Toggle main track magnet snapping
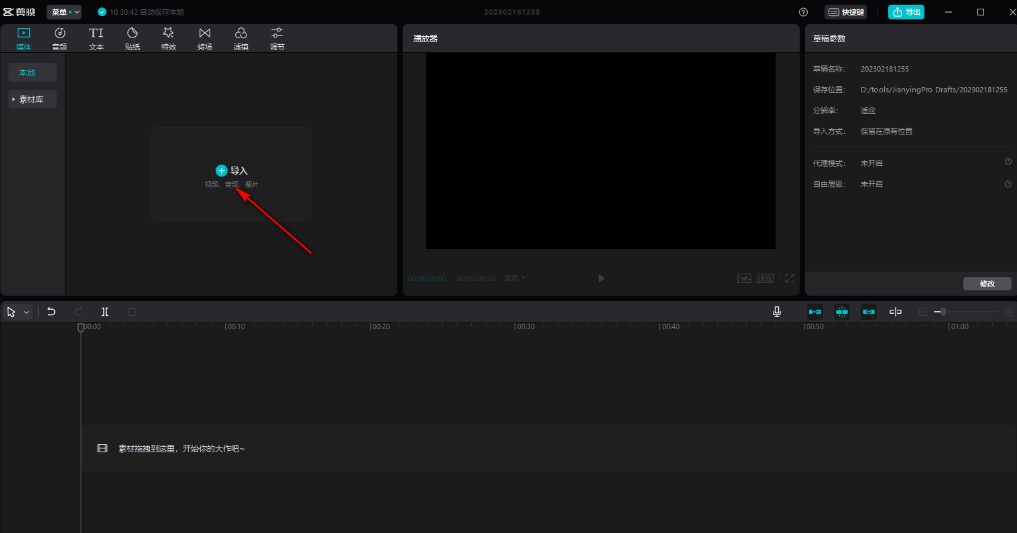Image resolution: width=1017 pixels, height=533 pixels. click(815, 312)
